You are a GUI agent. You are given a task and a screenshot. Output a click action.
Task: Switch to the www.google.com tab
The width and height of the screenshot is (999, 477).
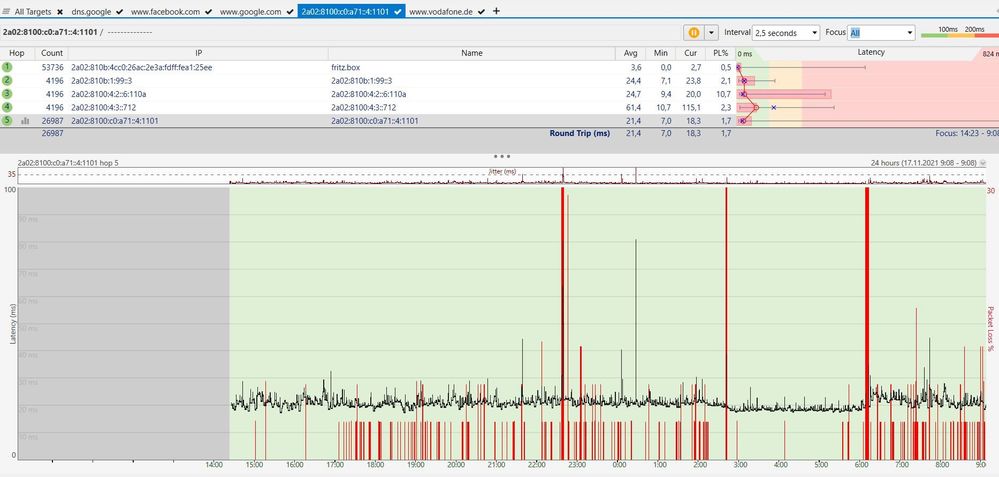tap(250, 11)
